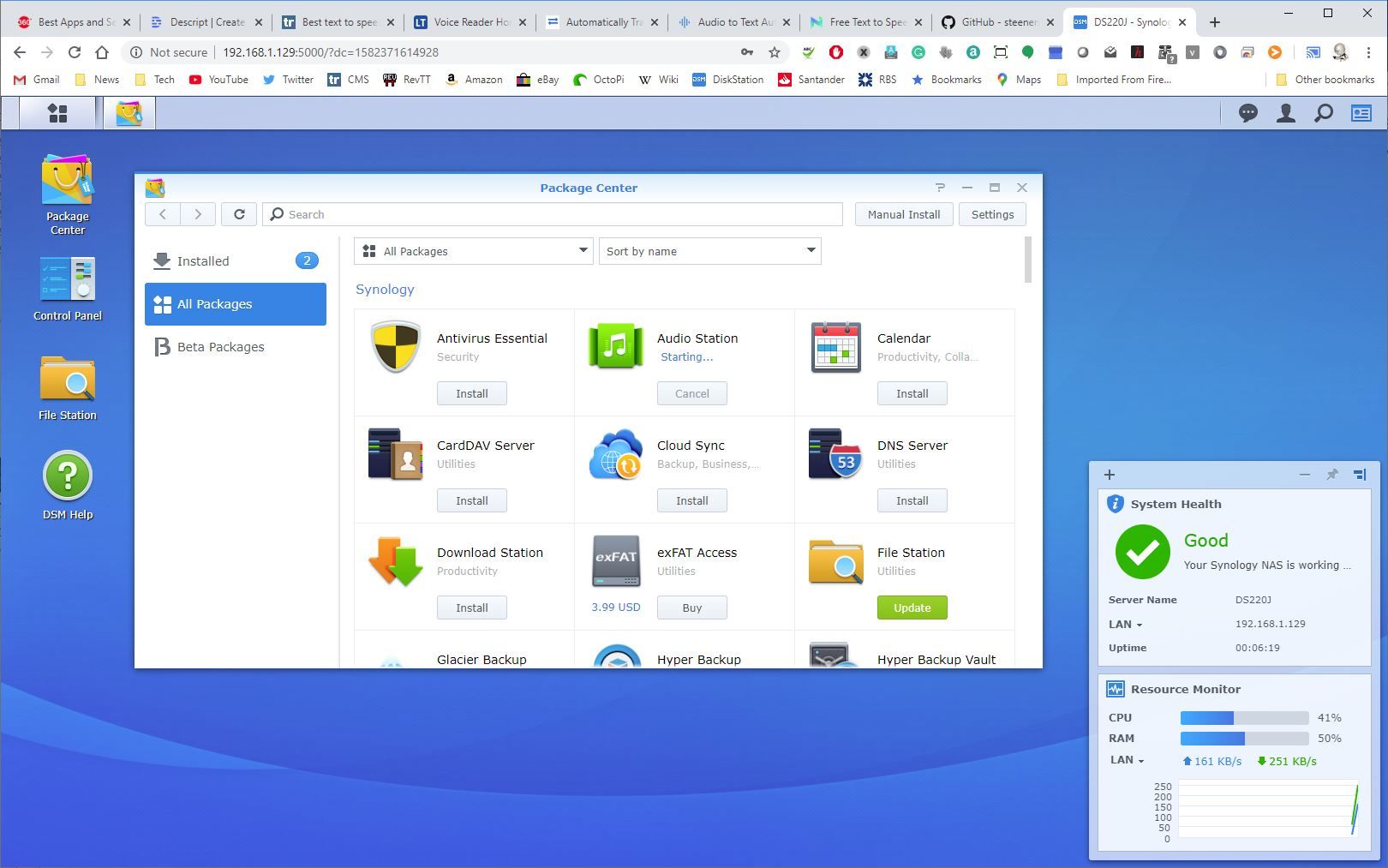This screenshot has width=1388, height=868.
Task: Select the Beta Packages category
Action: click(220, 346)
